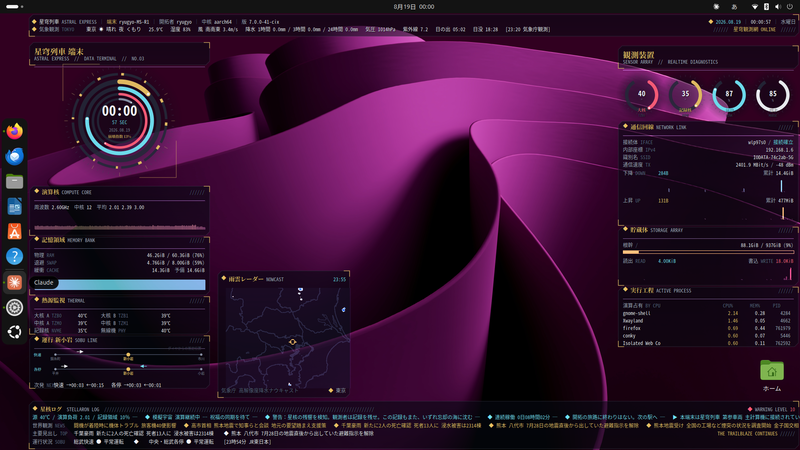This screenshot has height=450, width=800.
Task: Click the 東京 label under the radar
Action: (338, 390)
